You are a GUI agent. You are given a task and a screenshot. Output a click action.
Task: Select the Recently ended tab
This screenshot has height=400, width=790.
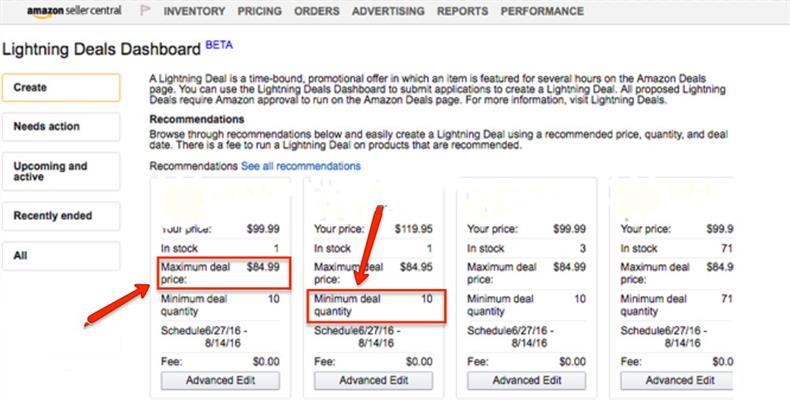coord(61,216)
